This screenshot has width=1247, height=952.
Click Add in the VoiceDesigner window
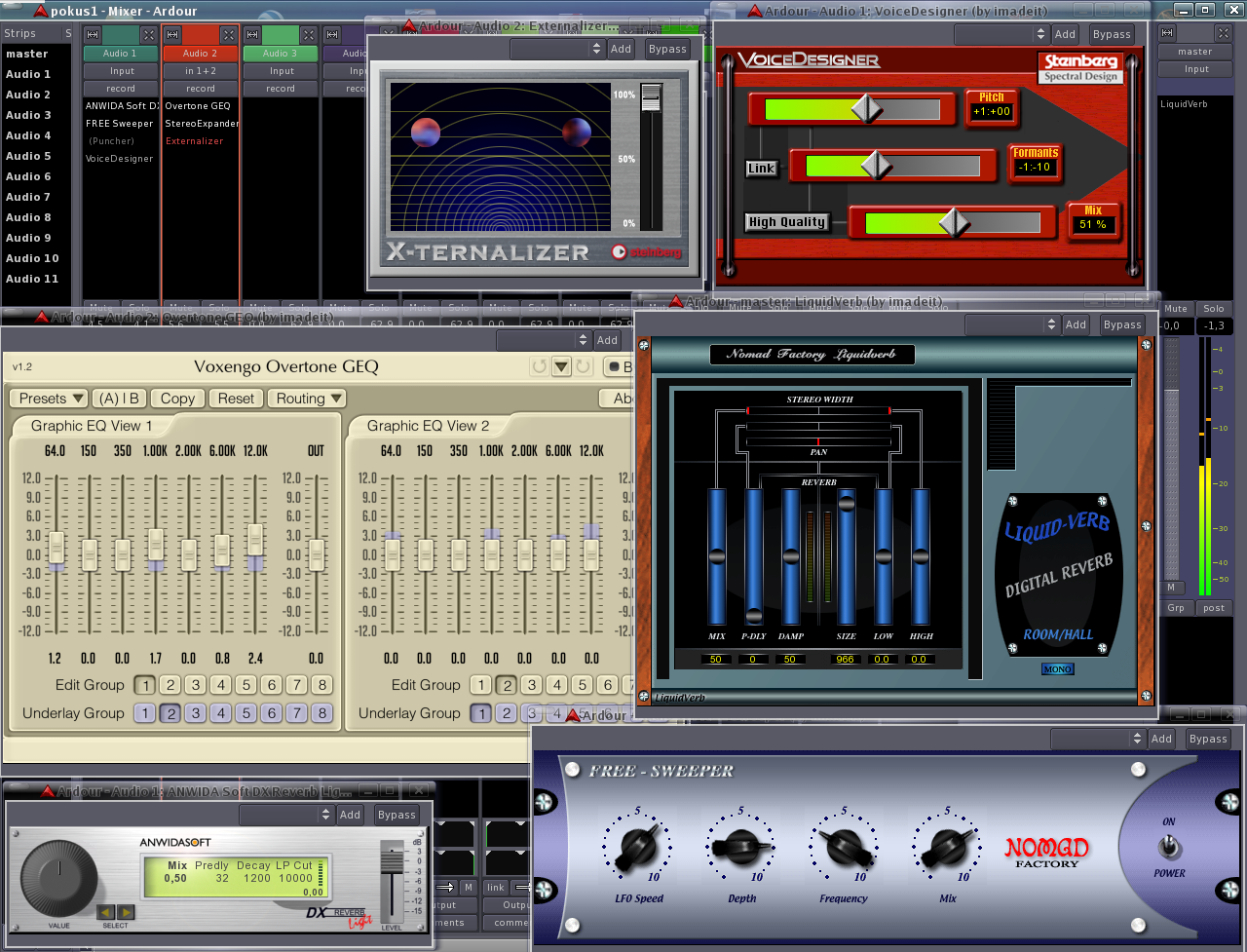click(1066, 34)
